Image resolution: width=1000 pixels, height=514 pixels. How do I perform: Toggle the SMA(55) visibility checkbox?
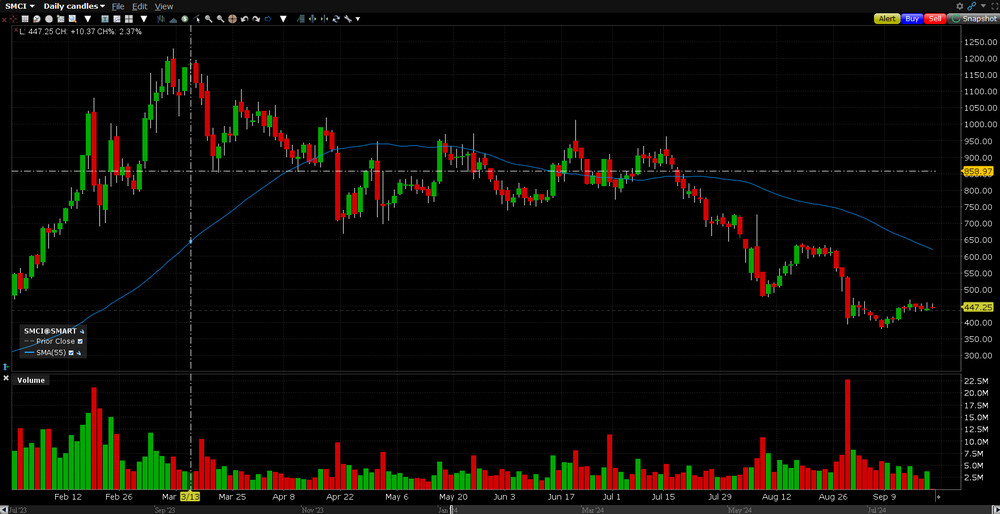(x=69, y=352)
